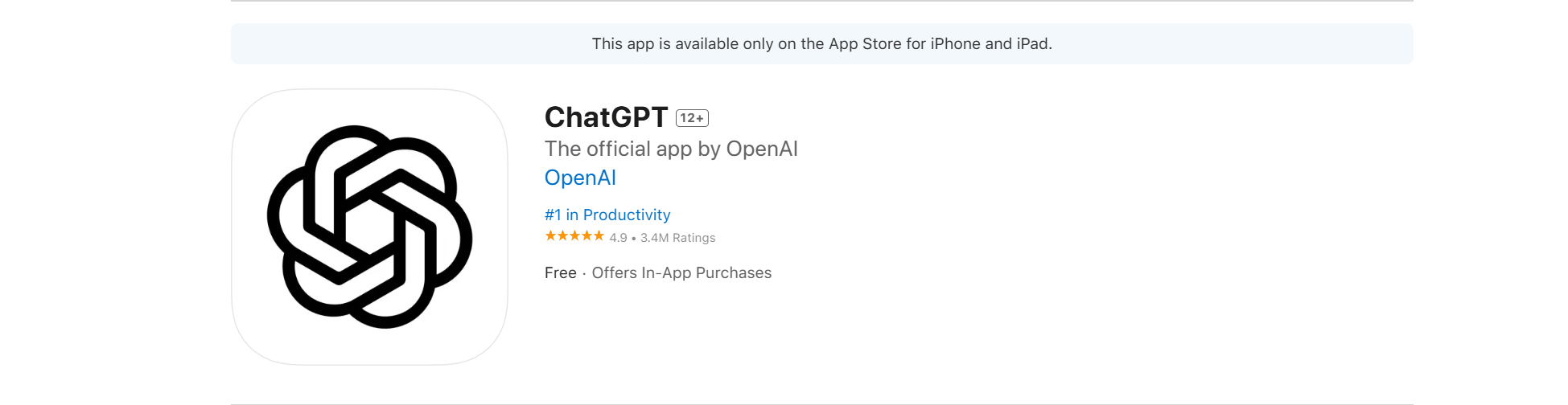The width and height of the screenshot is (1568, 405).
Task: Click the word iPhone in the banner
Action: (x=955, y=43)
